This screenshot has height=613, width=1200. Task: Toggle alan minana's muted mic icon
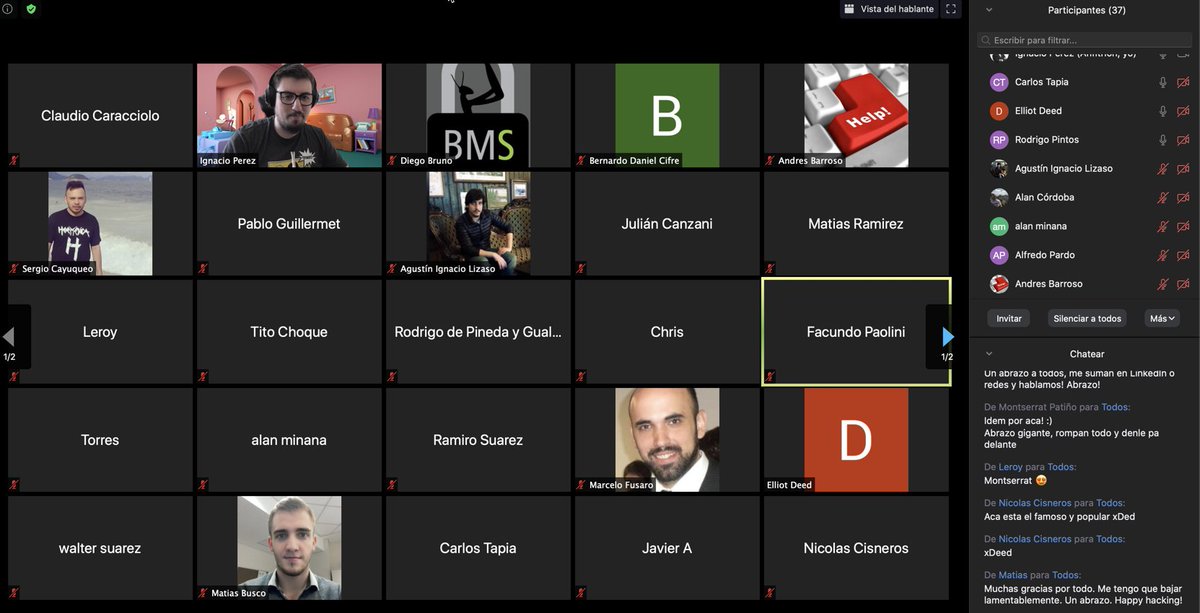point(1163,227)
